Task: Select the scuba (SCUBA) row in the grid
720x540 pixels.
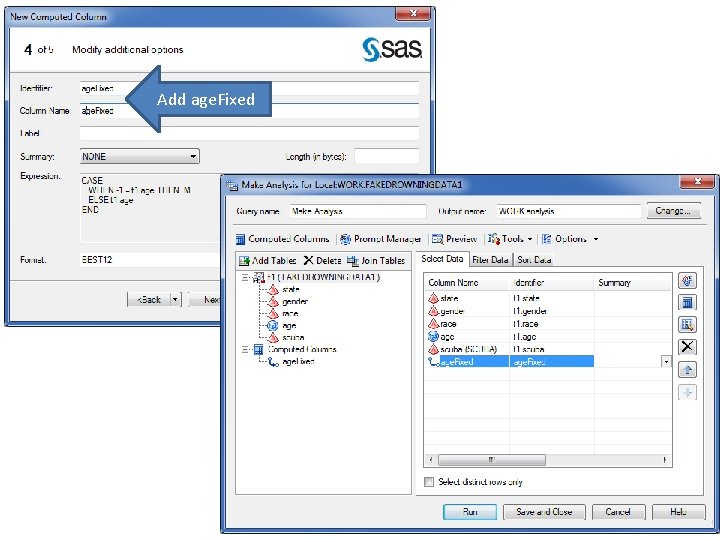Action: (x=547, y=349)
